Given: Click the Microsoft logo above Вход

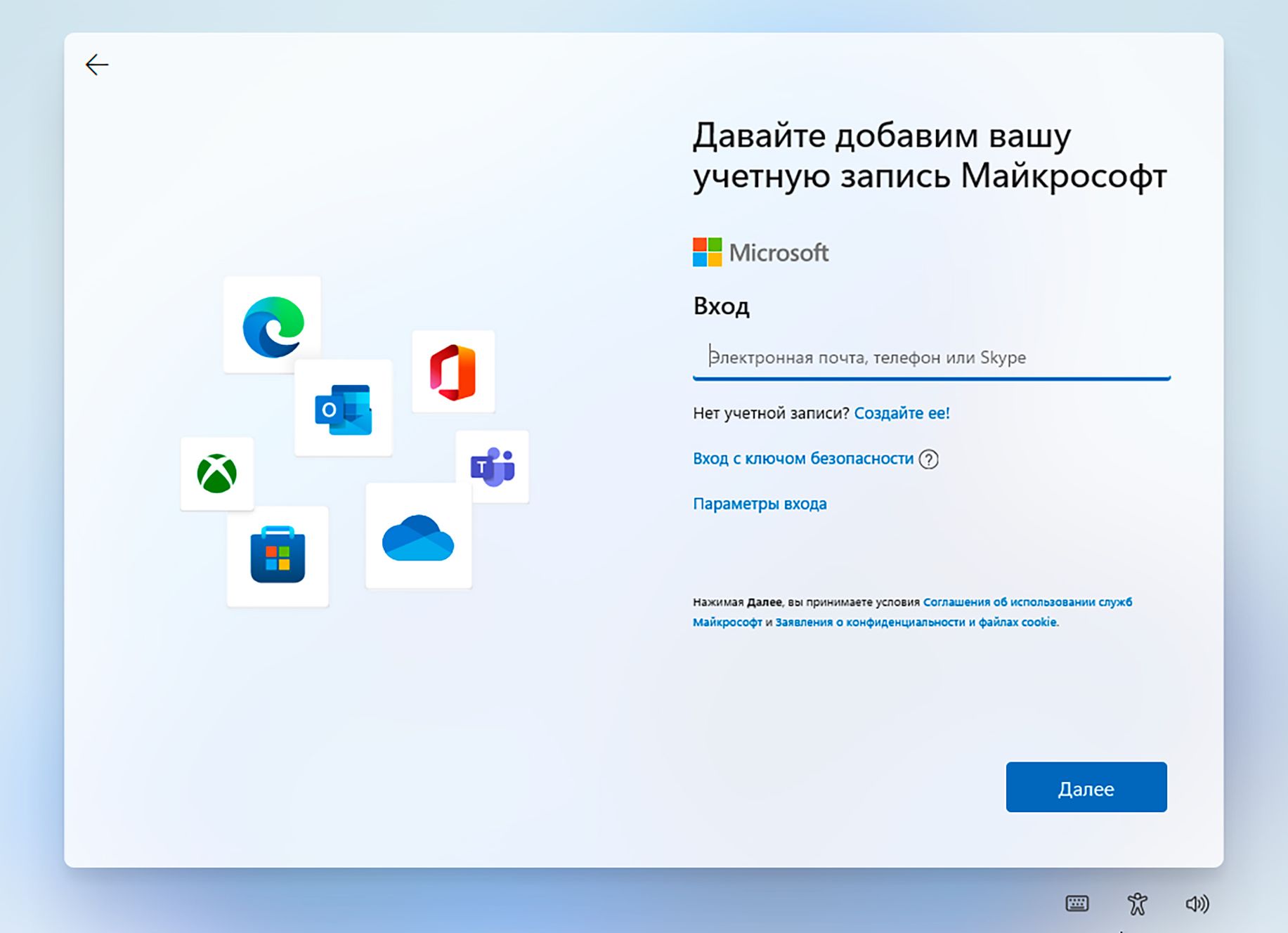Looking at the screenshot, I should 707,252.
